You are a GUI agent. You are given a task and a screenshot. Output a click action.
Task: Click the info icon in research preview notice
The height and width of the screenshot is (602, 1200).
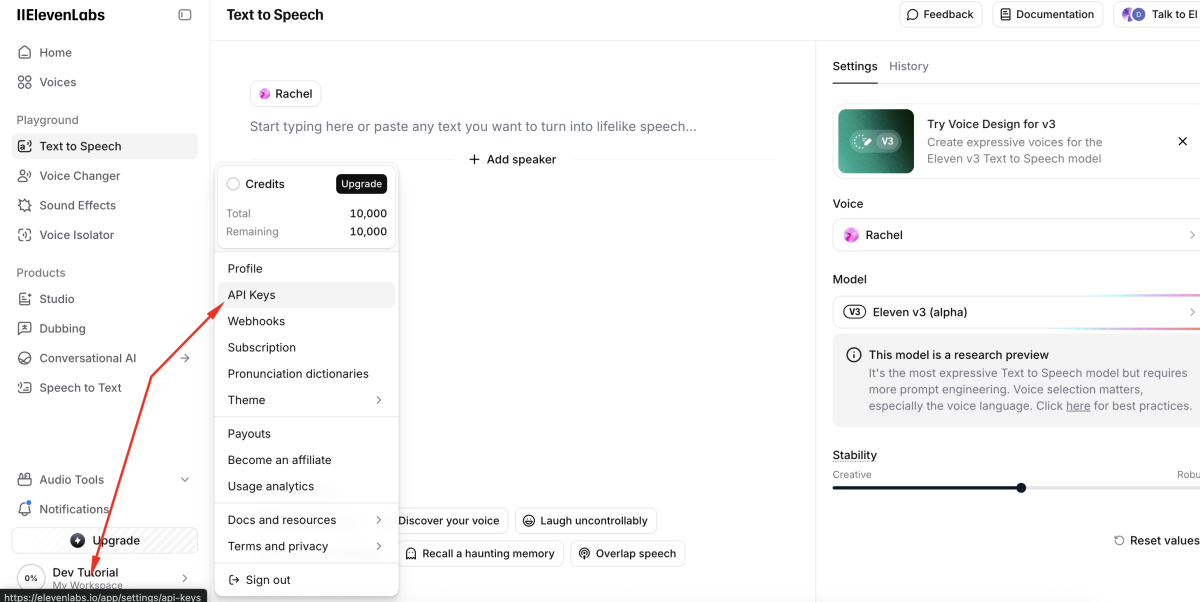854,355
